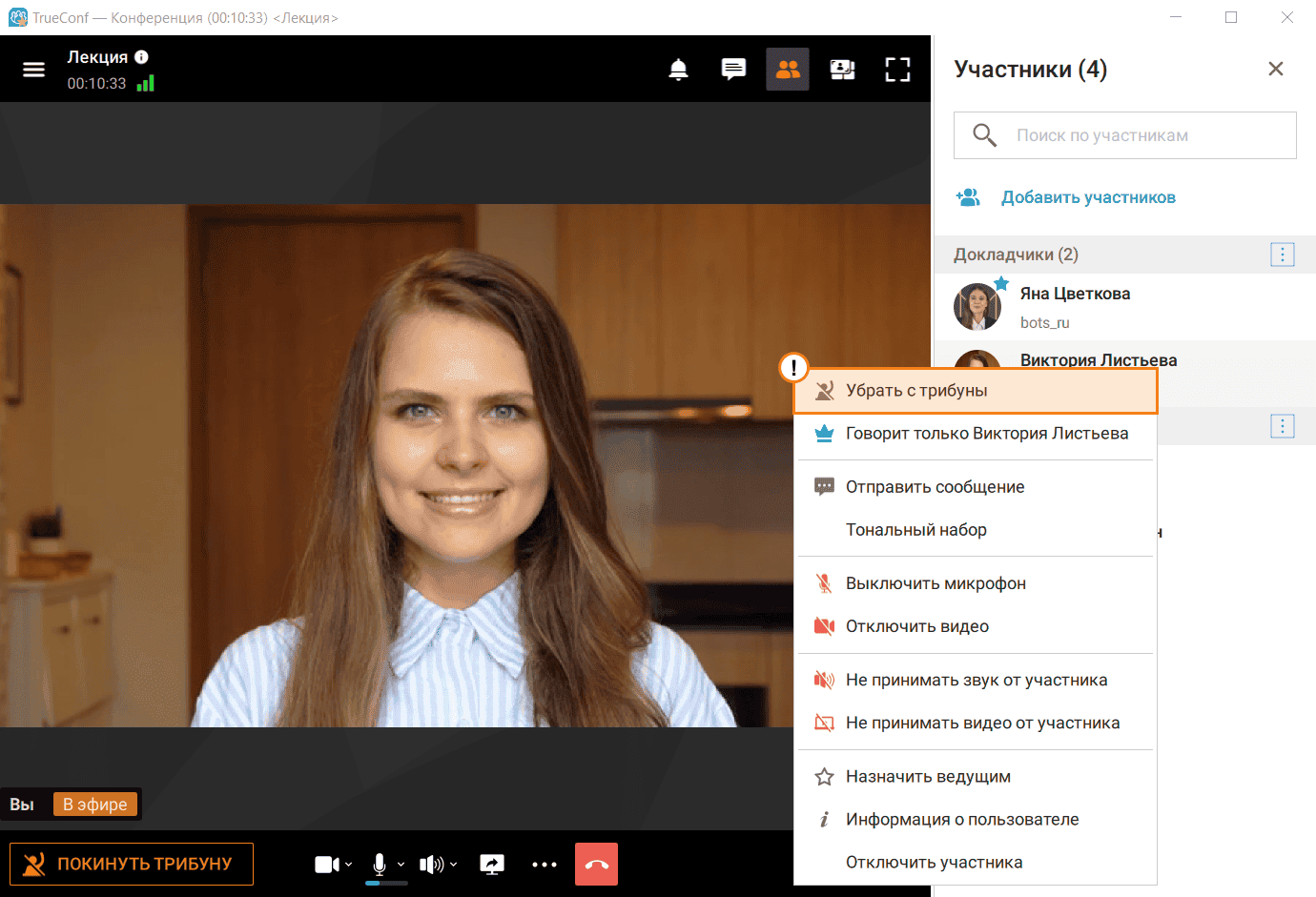The height and width of the screenshot is (897, 1316).
Task: Toggle the microphone mute
Action: 380,865
